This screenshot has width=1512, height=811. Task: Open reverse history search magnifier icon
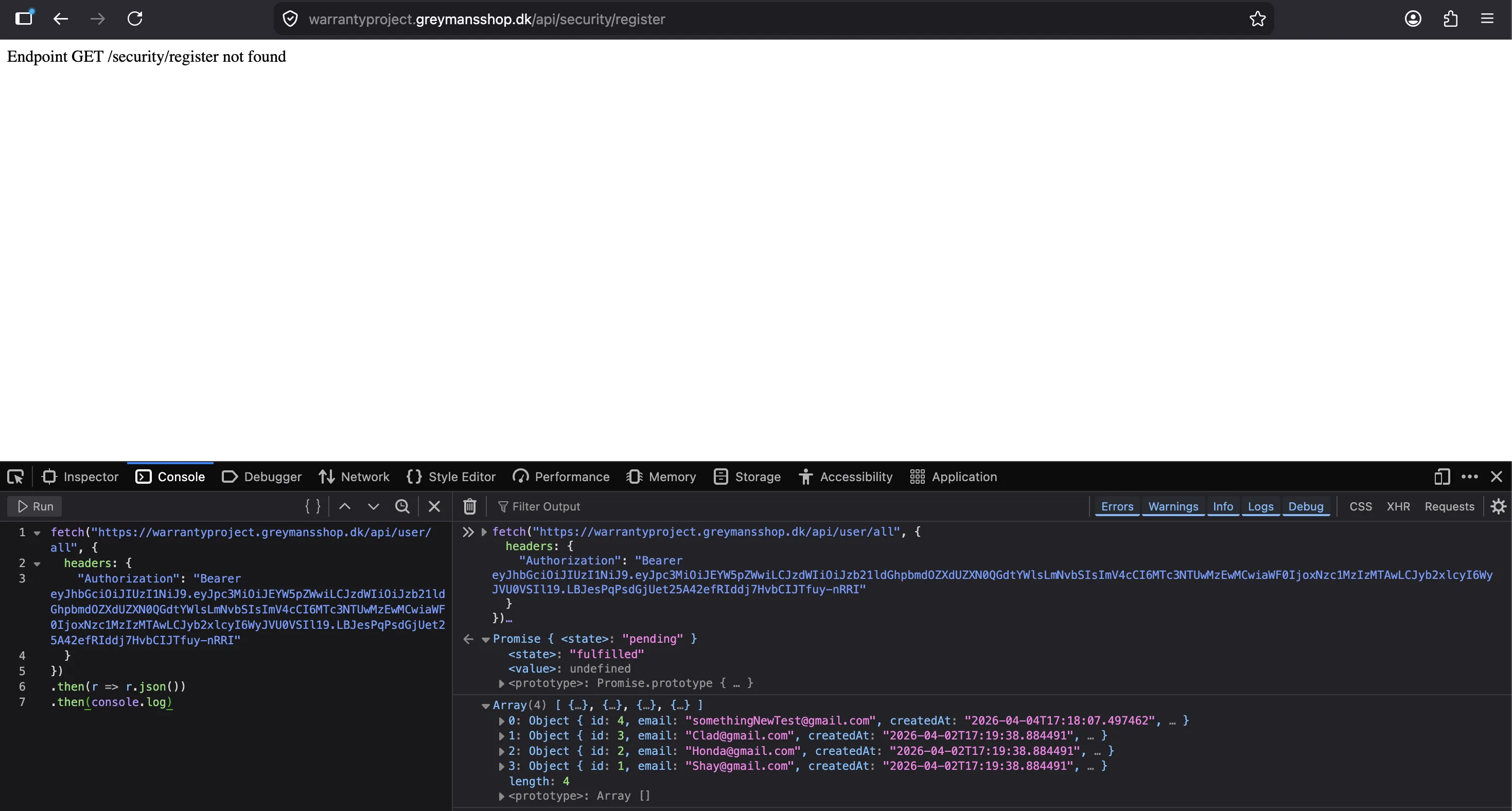pos(402,506)
